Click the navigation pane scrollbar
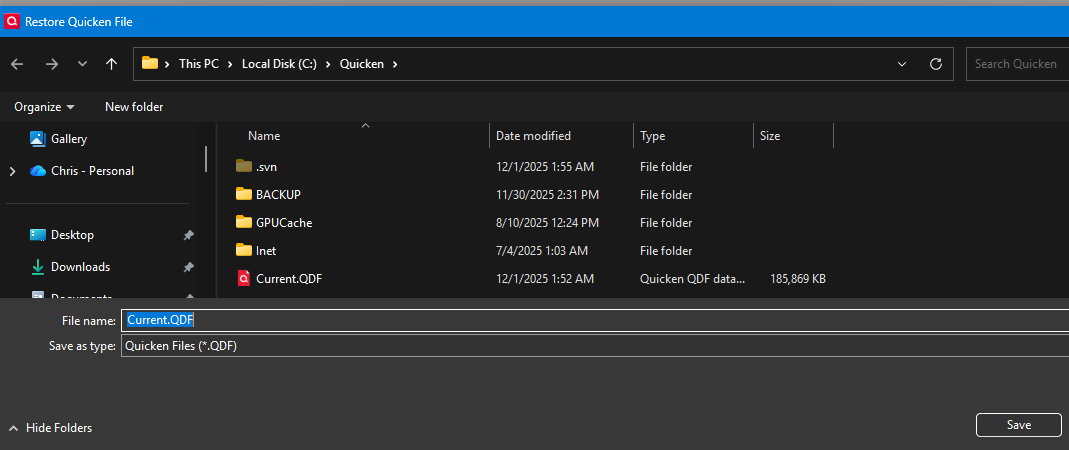This screenshot has height=450, width=1069. pos(206,158)
